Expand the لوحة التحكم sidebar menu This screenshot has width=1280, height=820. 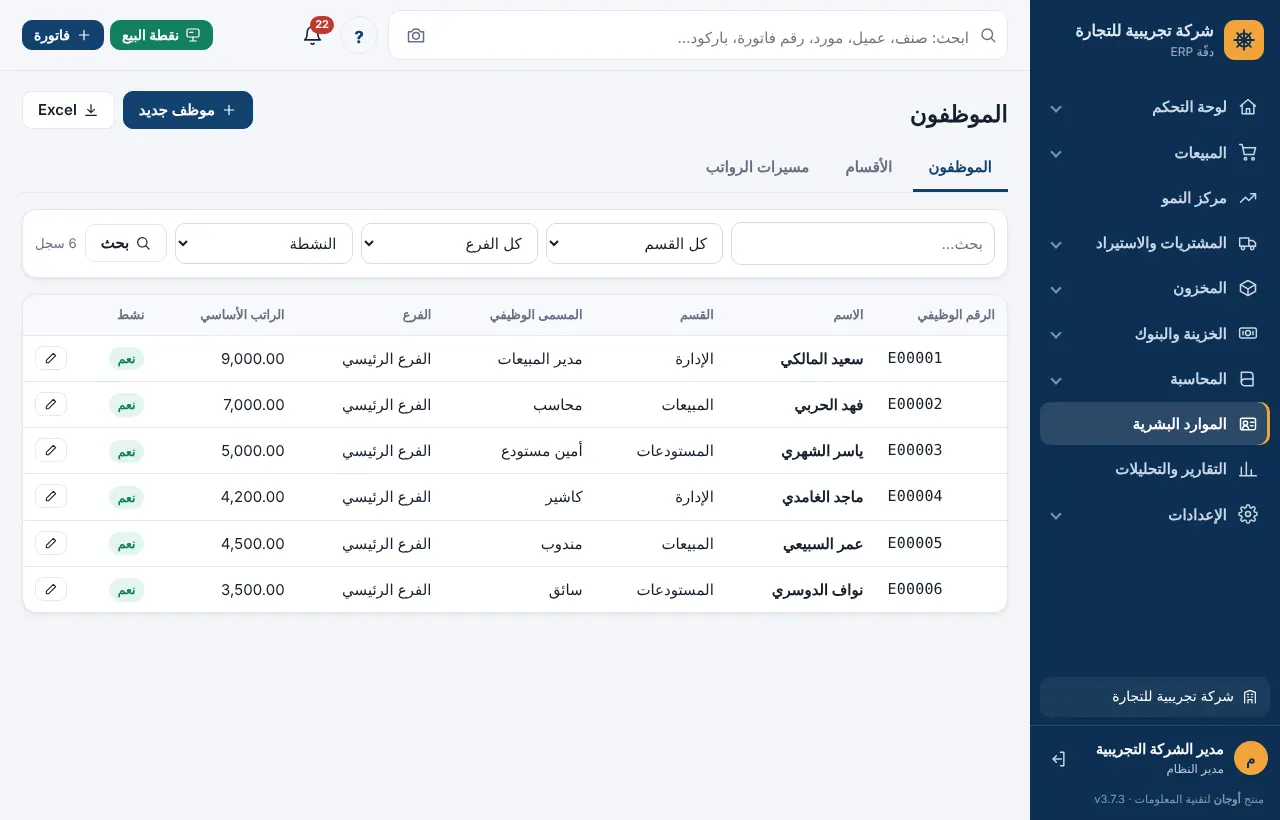(x=1155, y=107)
